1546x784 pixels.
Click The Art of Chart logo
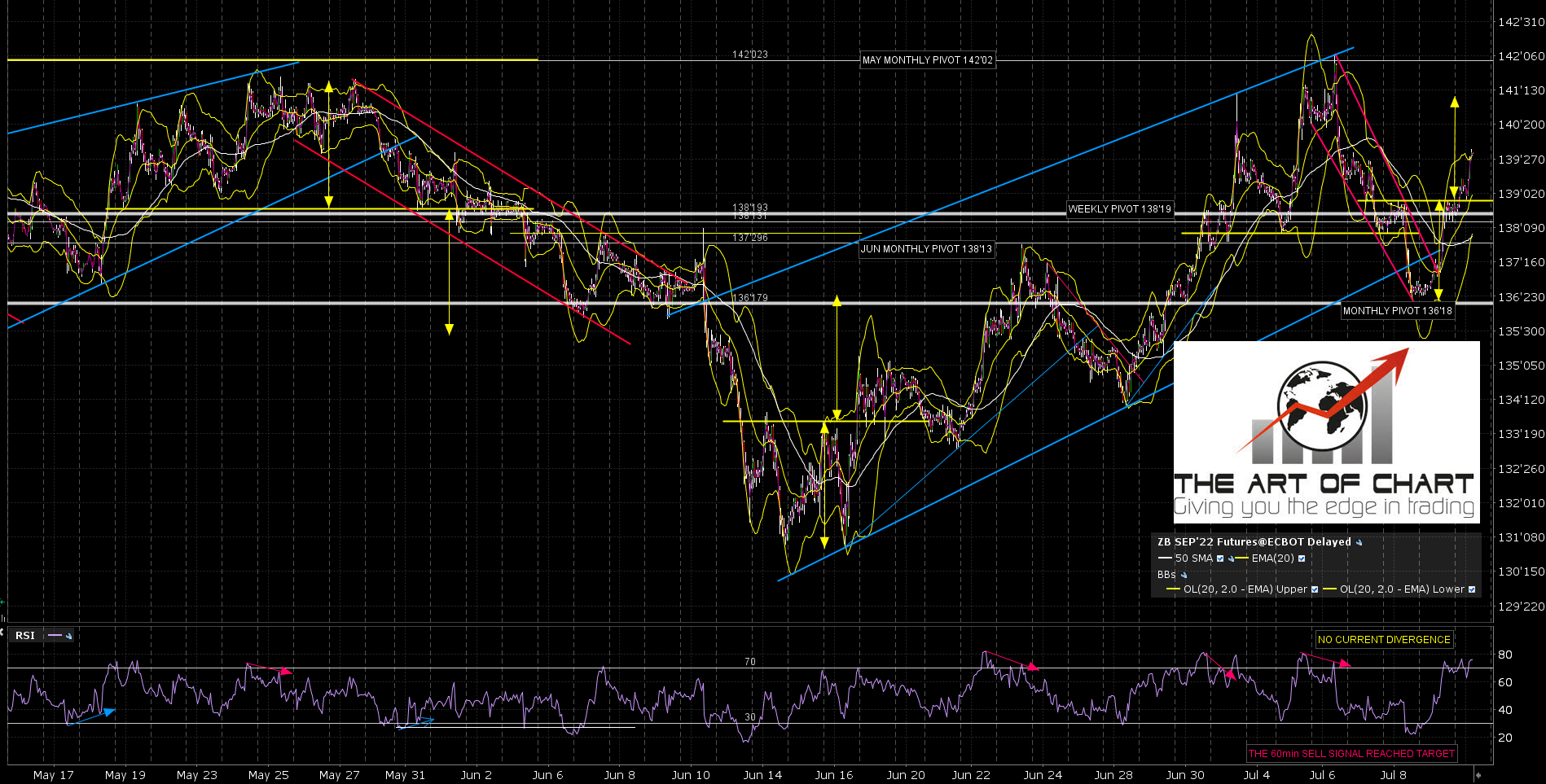coord(1326,431)
